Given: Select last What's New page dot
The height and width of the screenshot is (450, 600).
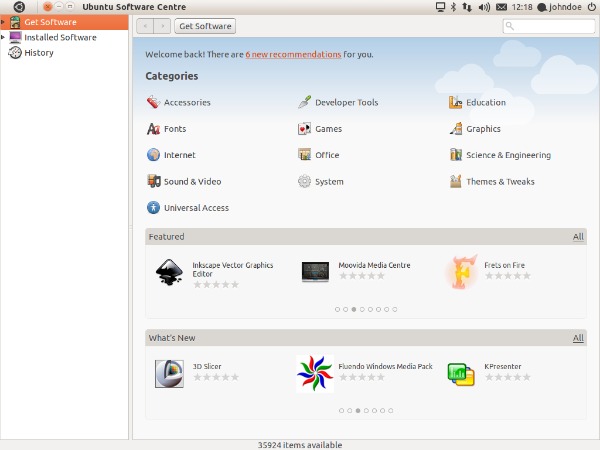Looking at the screenshot, I should [x=391, y=411].
